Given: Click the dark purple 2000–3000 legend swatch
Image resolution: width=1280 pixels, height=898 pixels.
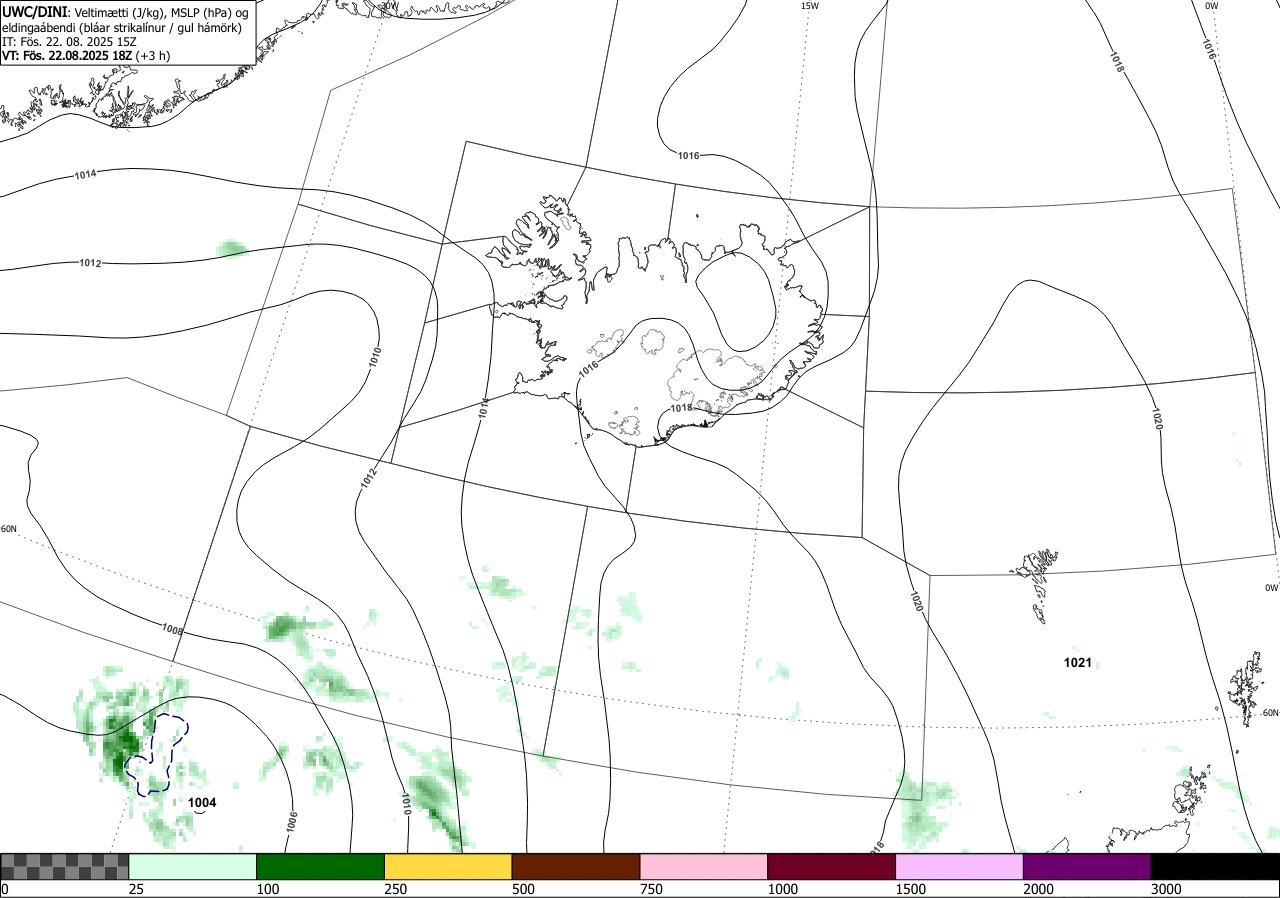Looking at the screenshot, I should pyautogui.click(x=1087, y=866).
